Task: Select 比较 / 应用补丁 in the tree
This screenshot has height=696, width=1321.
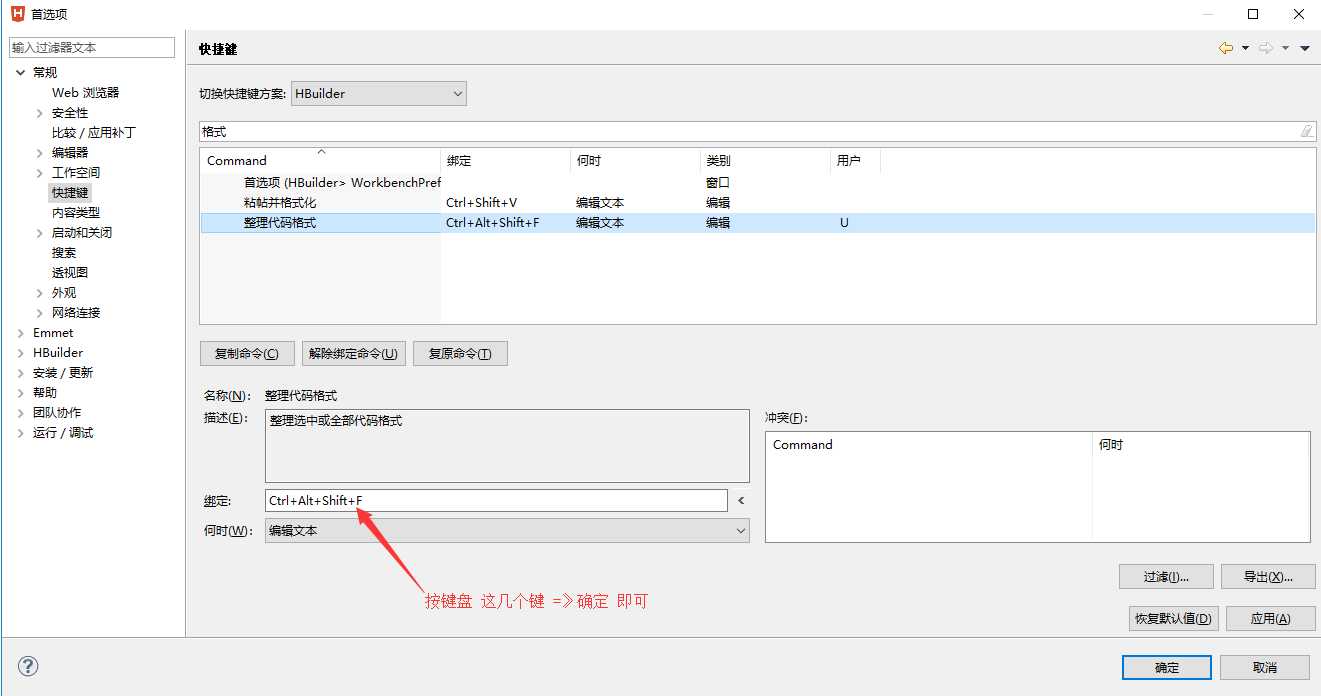Action: [x=93, y=132]
